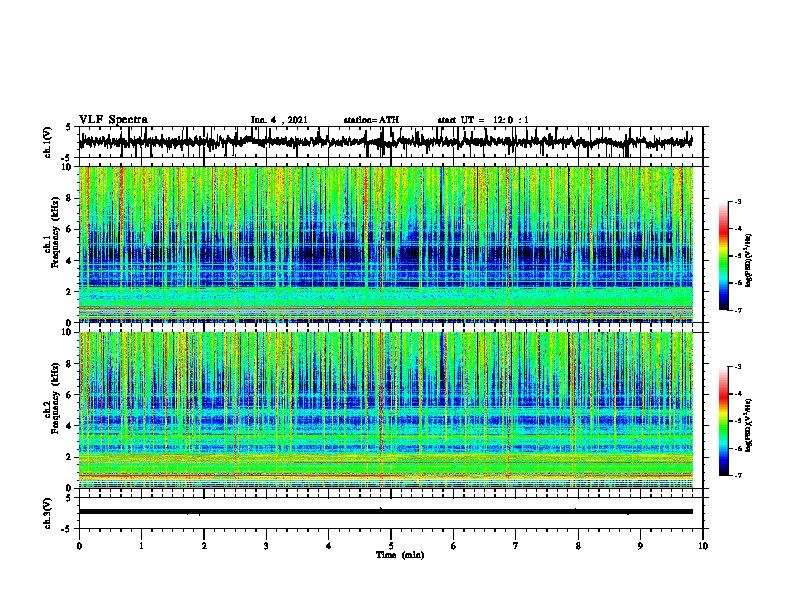This screenshot has width=792, height=612.
Task: Click the "-7" label on ch.2 color bar
Action: pos(737,476)
